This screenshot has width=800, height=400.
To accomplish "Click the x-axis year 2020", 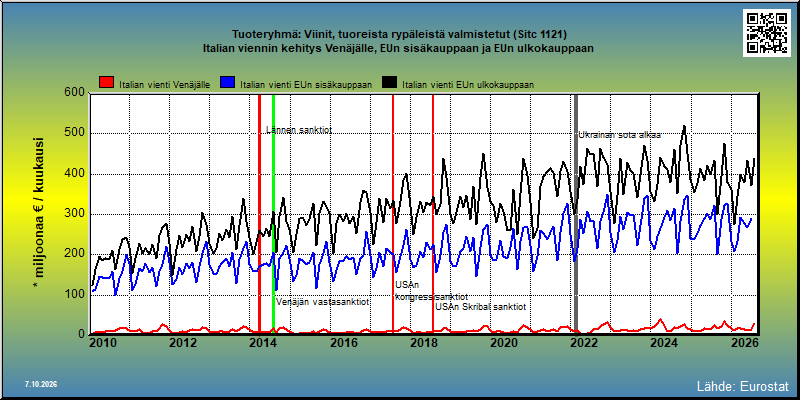I will 503,342.
